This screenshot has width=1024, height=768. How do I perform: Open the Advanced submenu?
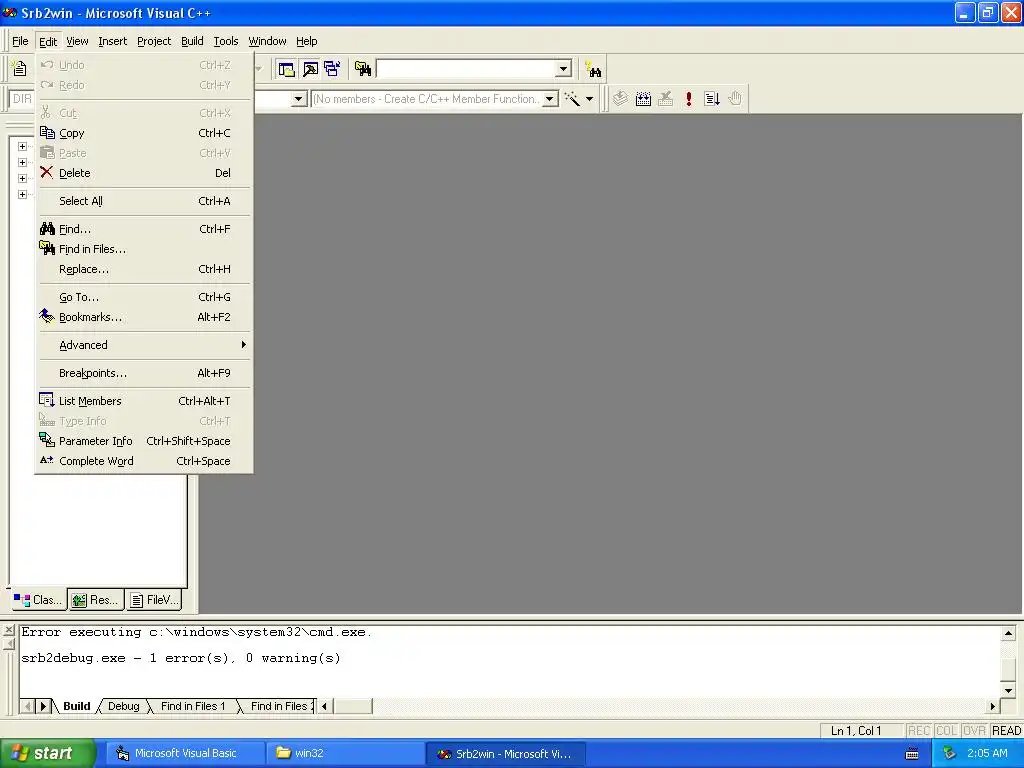(144, 345)
